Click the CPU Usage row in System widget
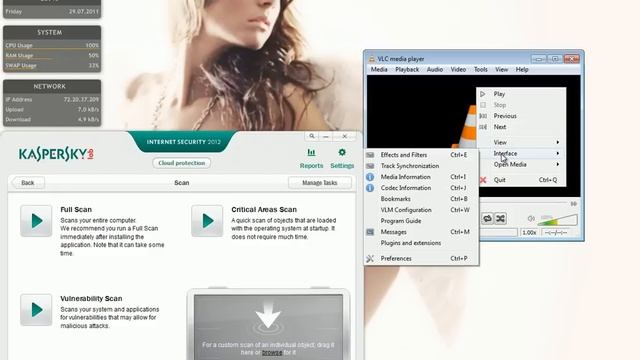This screenshot has width=640, height=360. (52, 45)
